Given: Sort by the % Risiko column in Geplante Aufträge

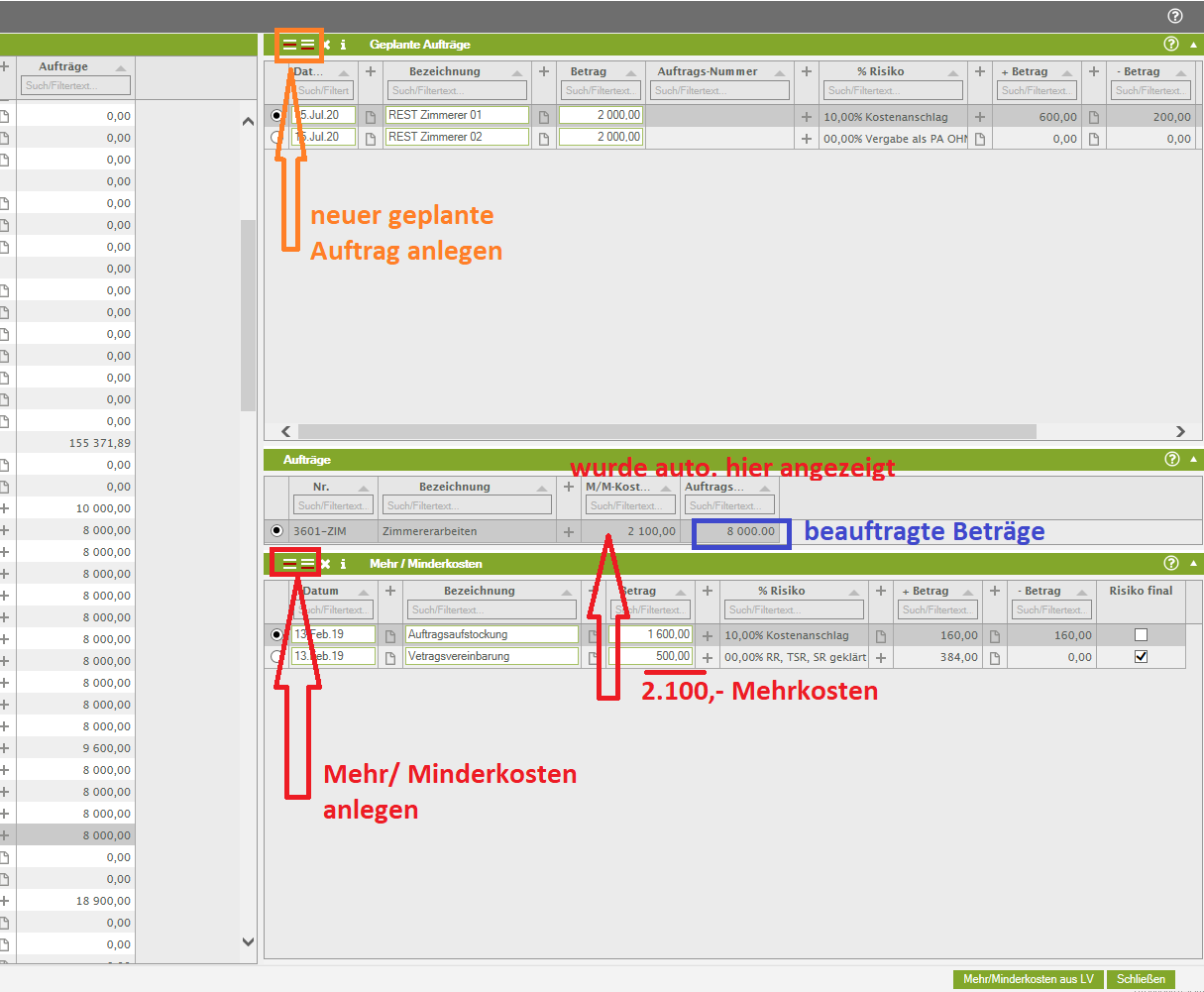Looking at the screenshot, I should pyautogui.click(x=881, y=71).
